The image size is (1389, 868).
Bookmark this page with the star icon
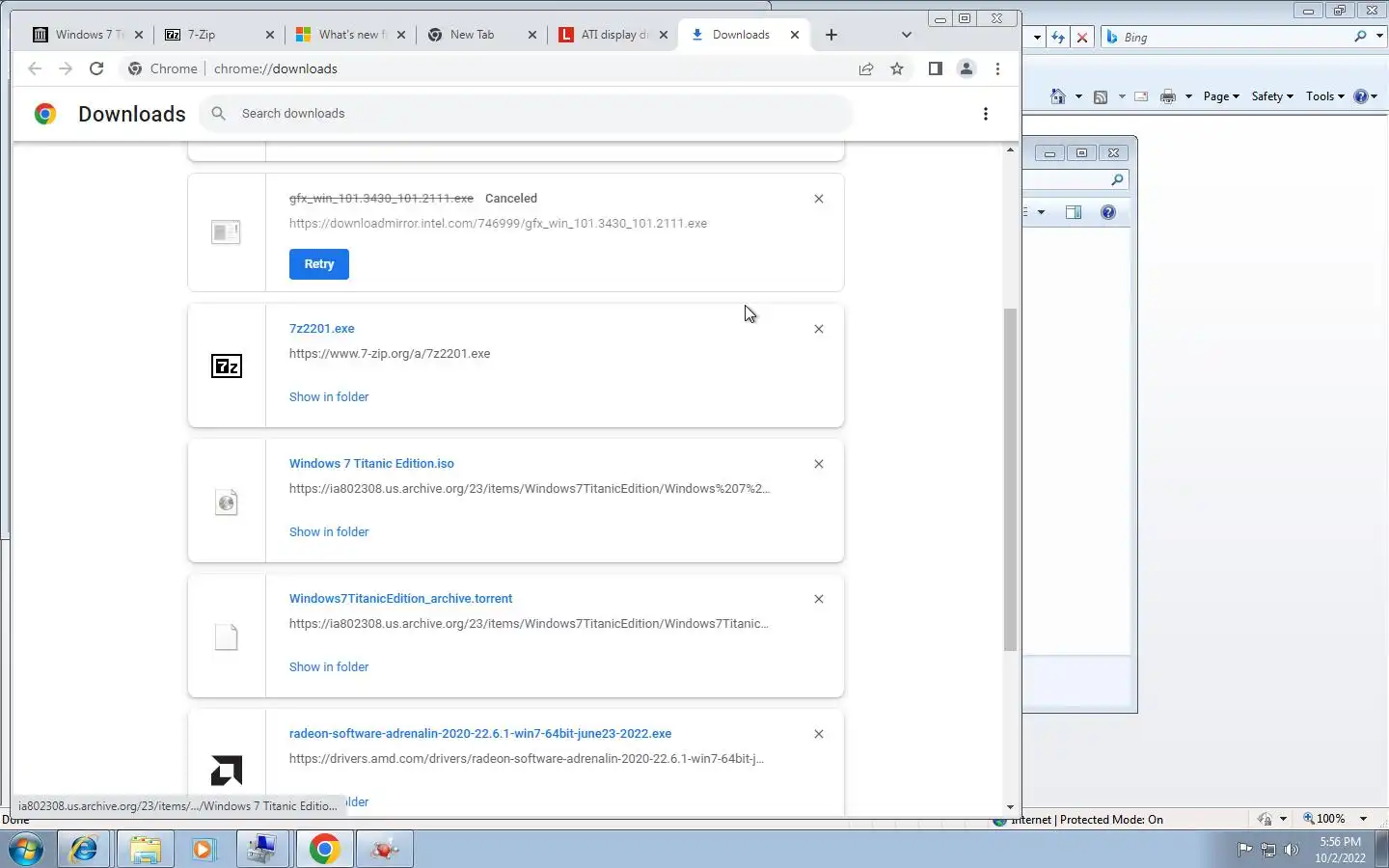(897, 68)
